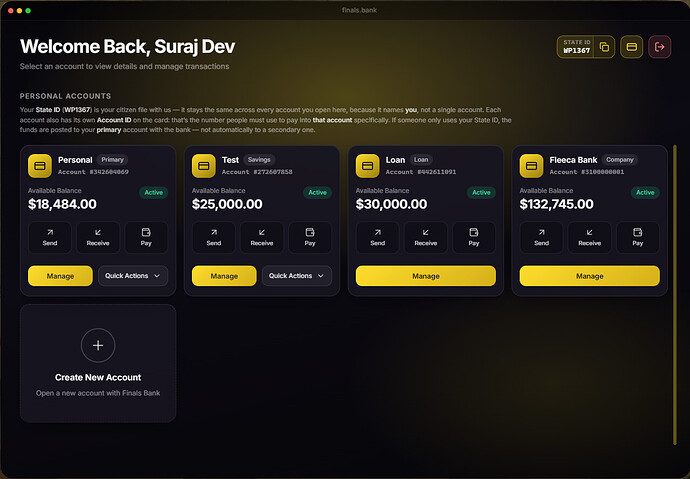Send money from Personal account
Viewport: 690px width, 479px height.
point(50,238)
